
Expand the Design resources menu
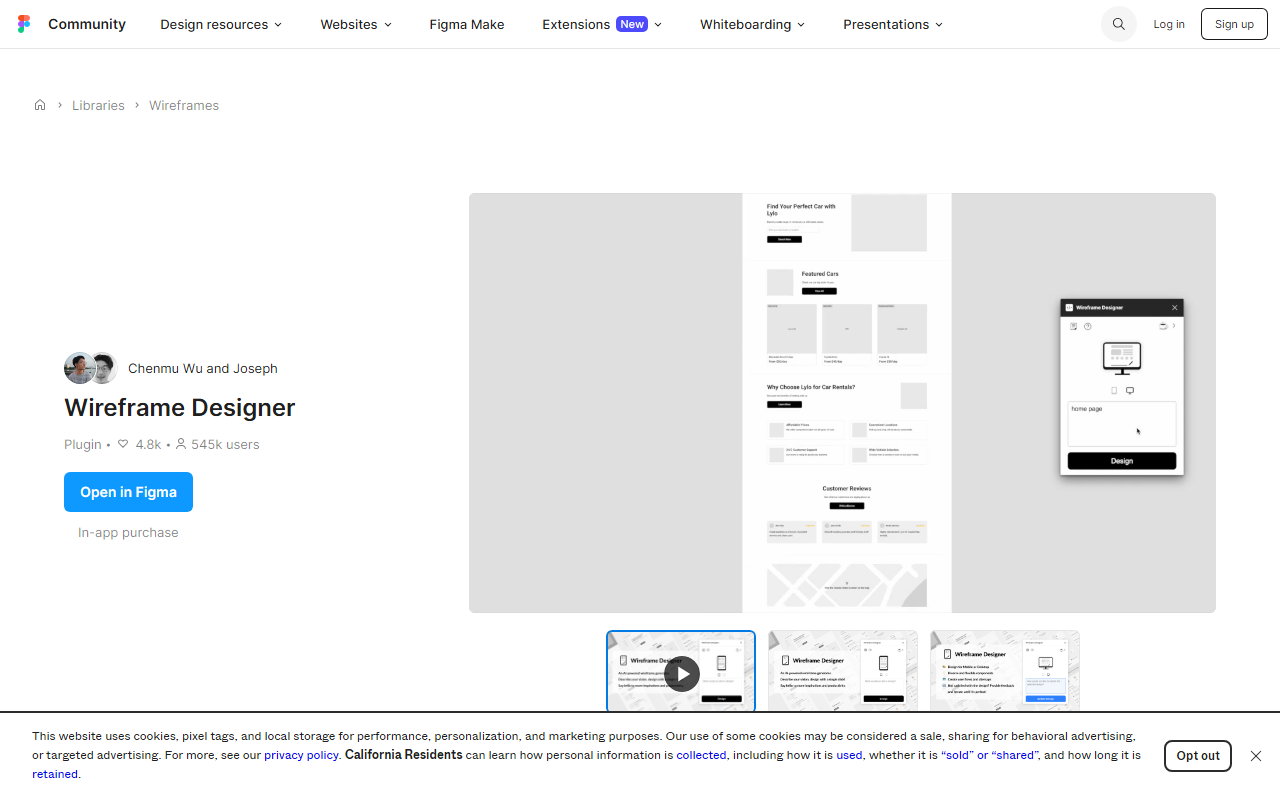tap(221, 24)
